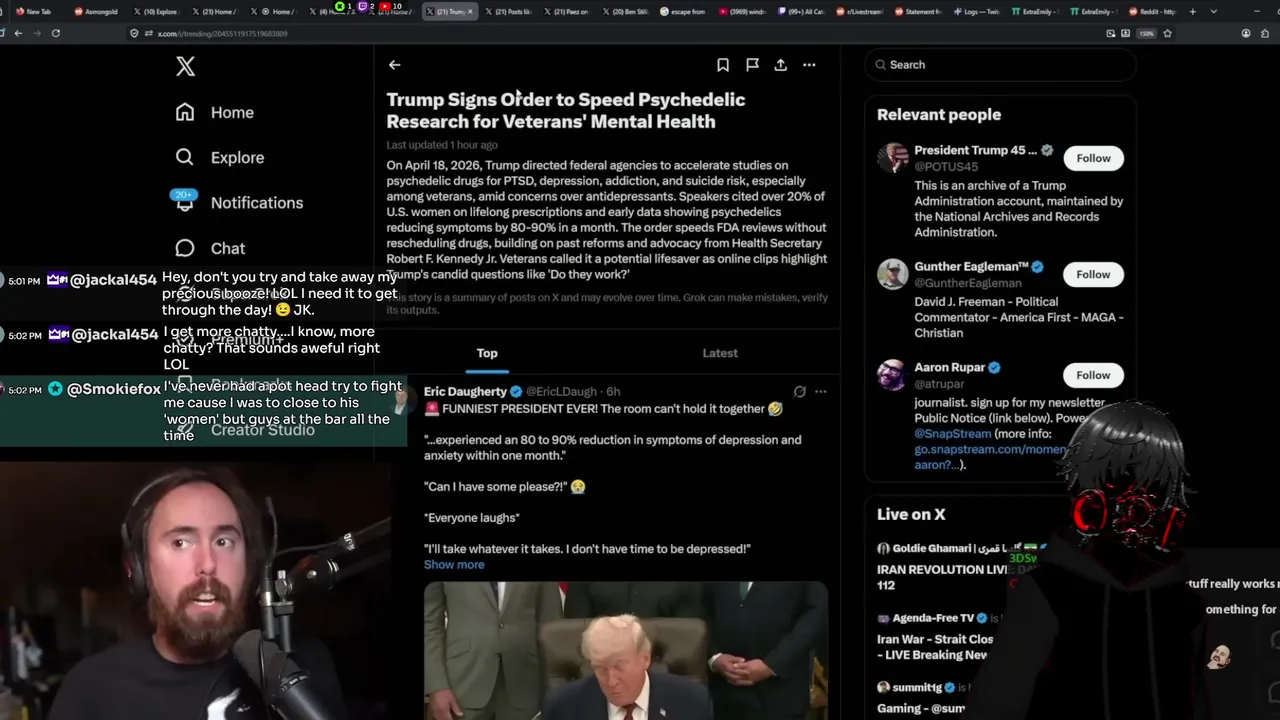The width and height of the screenshot is (1280, 720).
Task: Switch to the New Tab browser tab
Action: coord(33,11)
